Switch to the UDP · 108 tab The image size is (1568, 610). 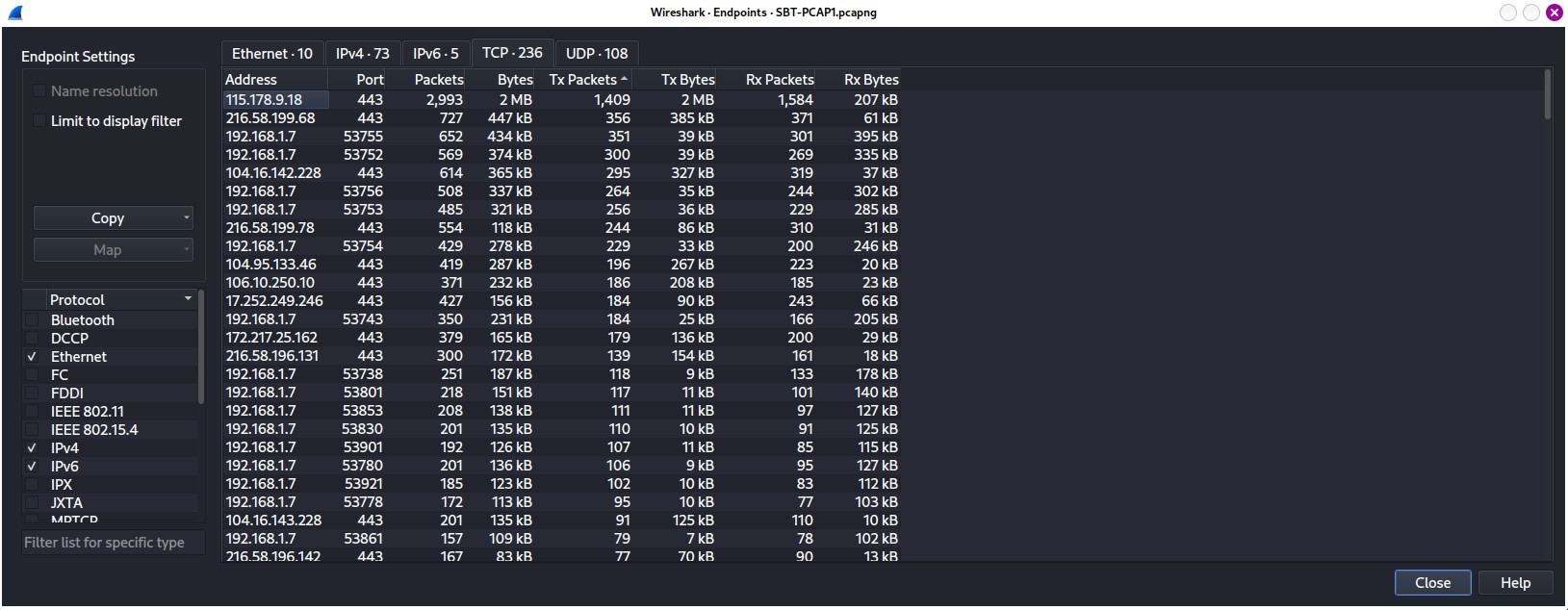[596, 54]
